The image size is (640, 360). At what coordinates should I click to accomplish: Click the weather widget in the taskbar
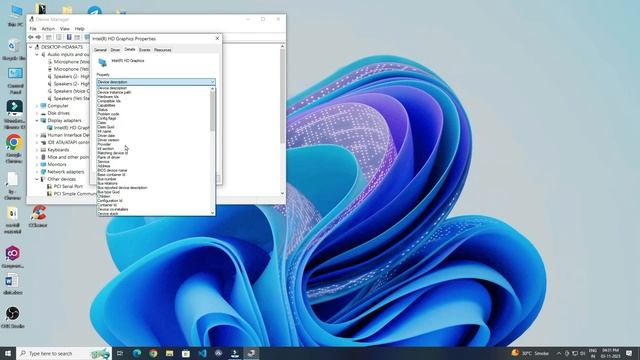coord(530,353)
